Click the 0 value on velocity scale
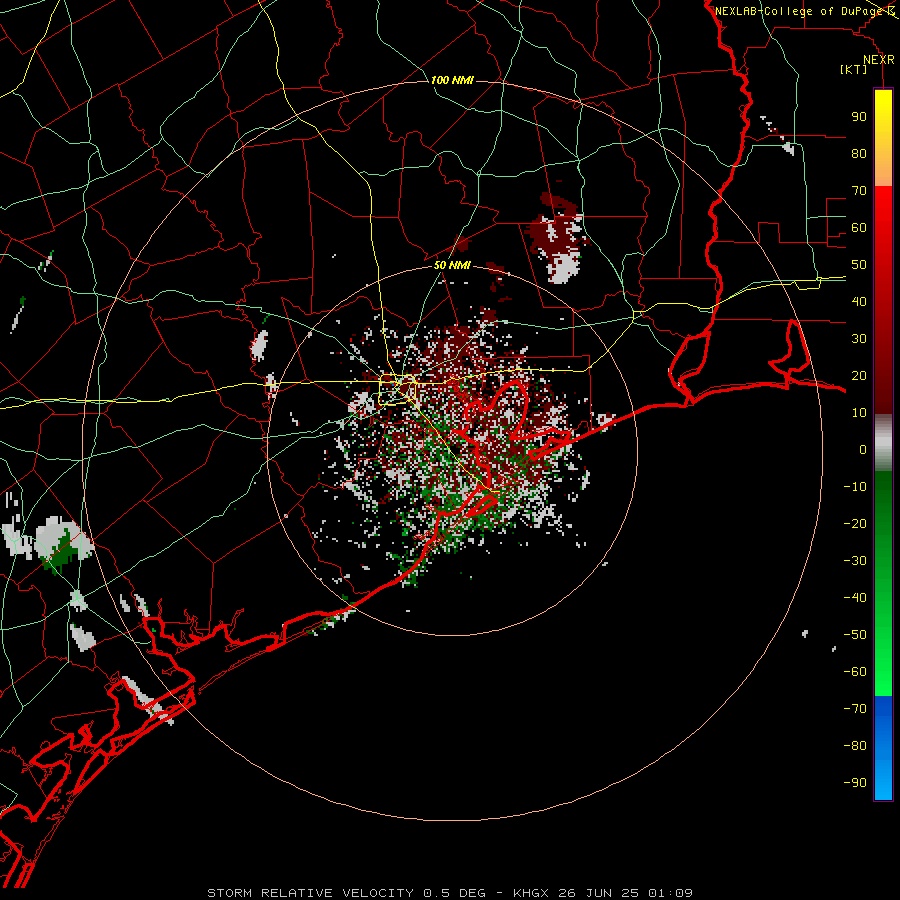The height and width of the screenshot is (900, 900). tap(863, 449)
